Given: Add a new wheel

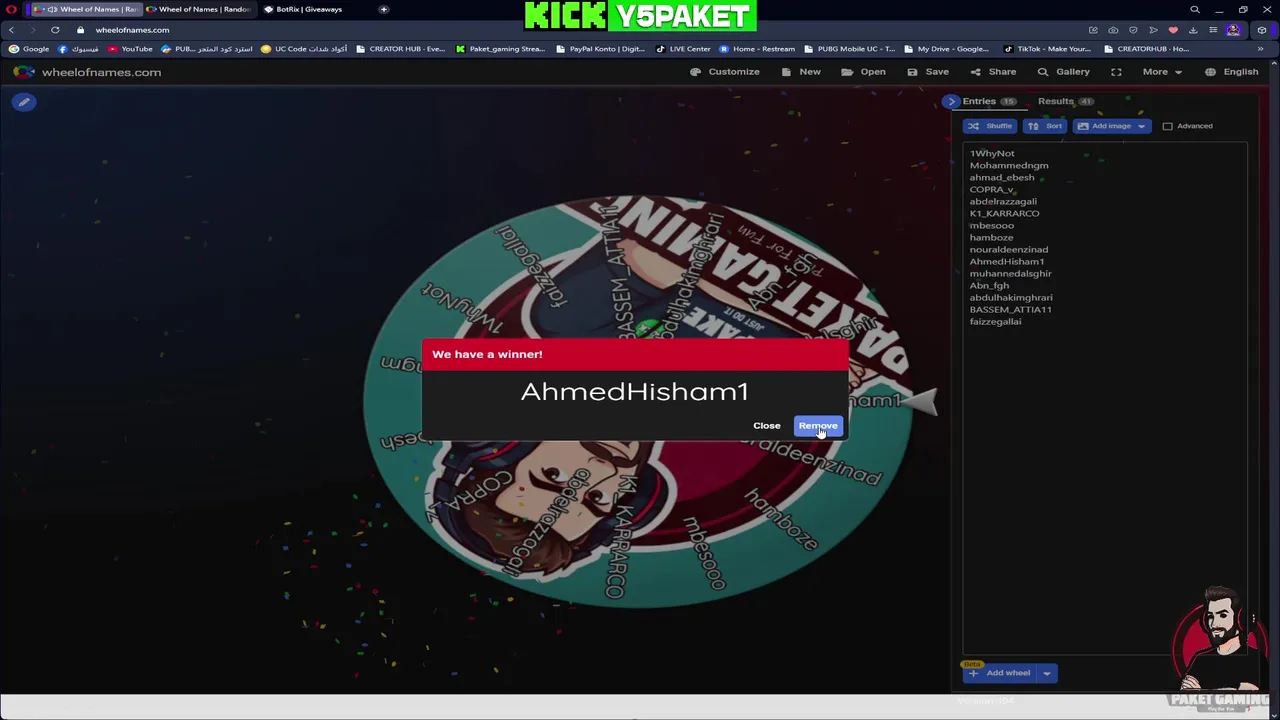Looking at the screenshot, I should click(999, 673).
